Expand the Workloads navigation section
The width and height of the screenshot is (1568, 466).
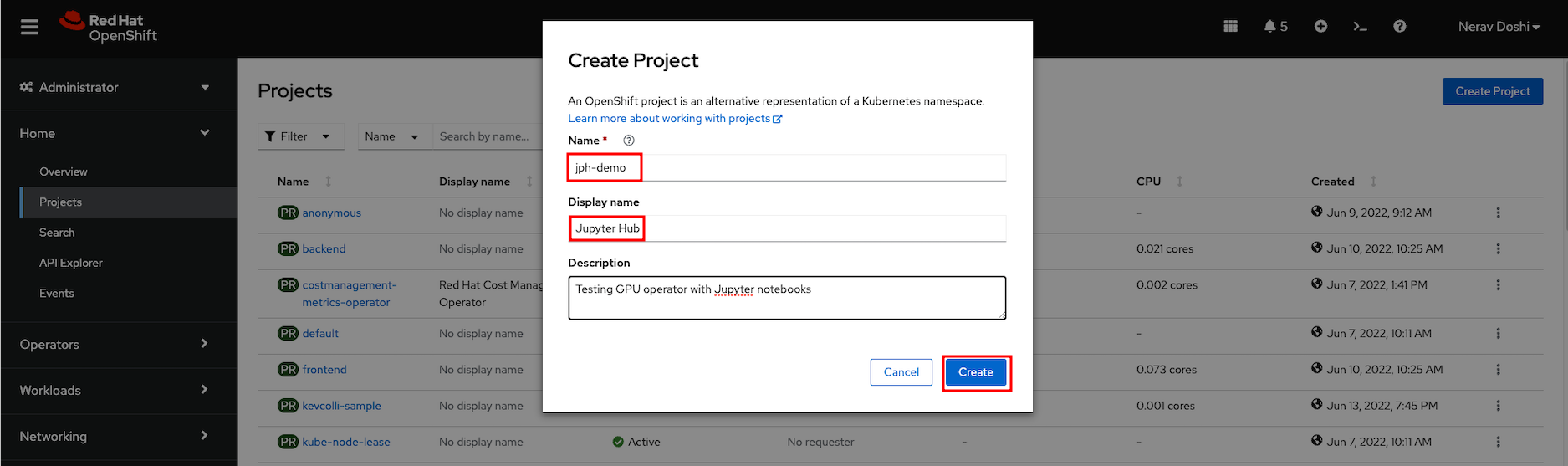pos(115,390)
